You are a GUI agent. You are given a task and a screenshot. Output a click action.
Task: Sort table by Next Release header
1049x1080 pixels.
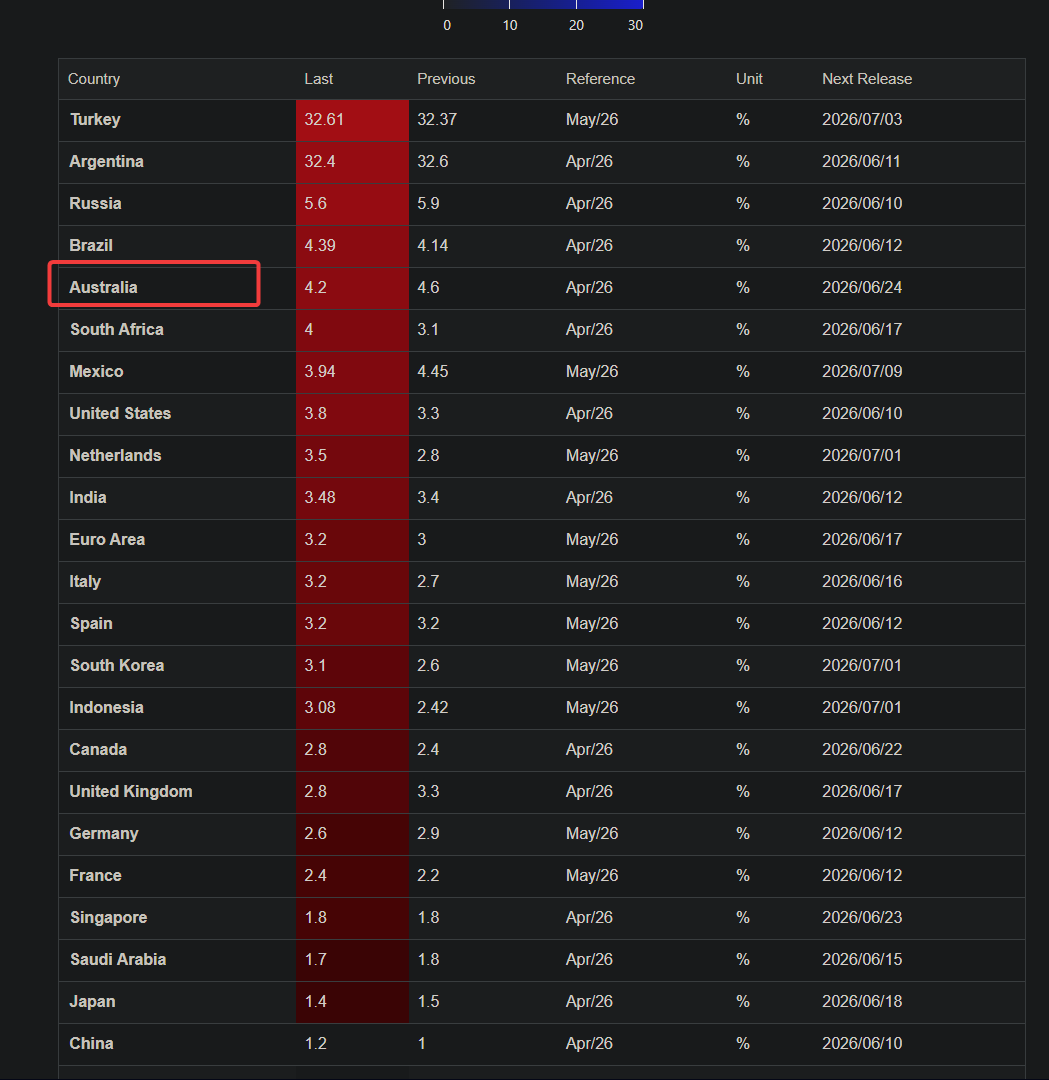866,79
